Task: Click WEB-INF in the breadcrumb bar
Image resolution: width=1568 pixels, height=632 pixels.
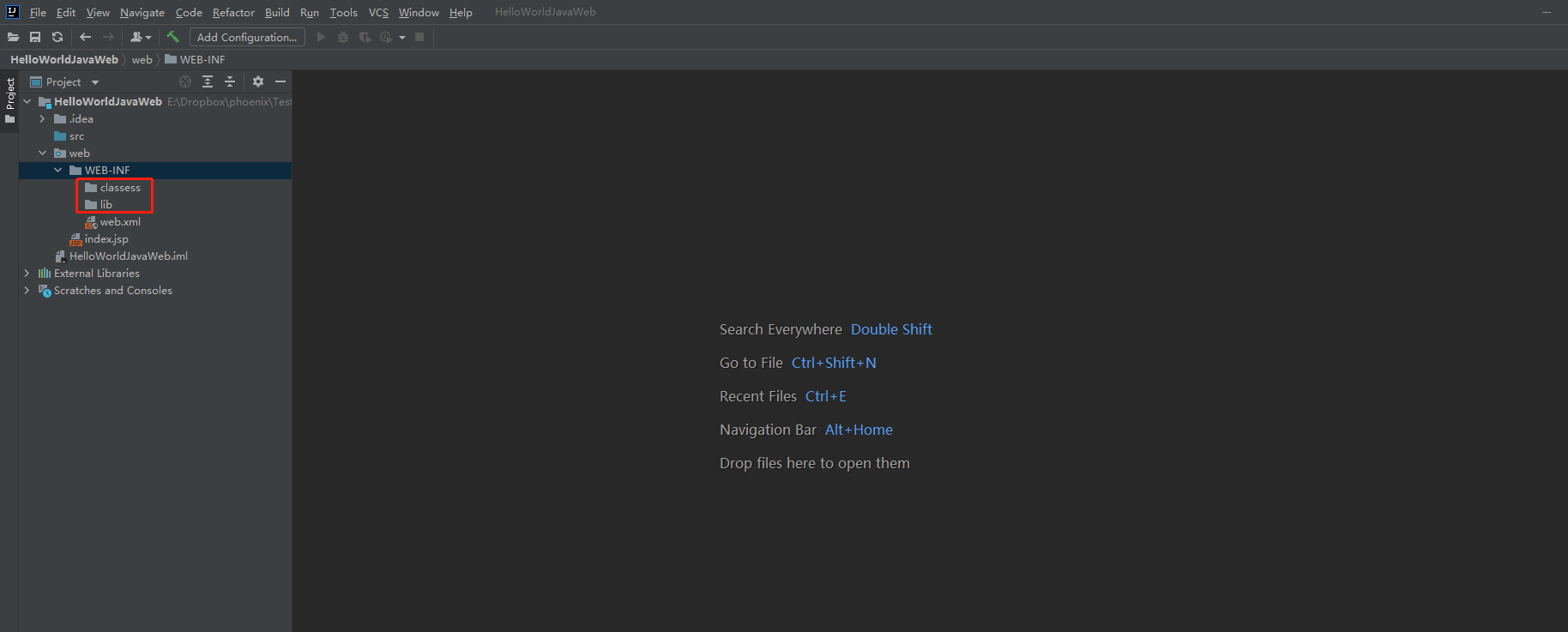Action: [196, 59]
